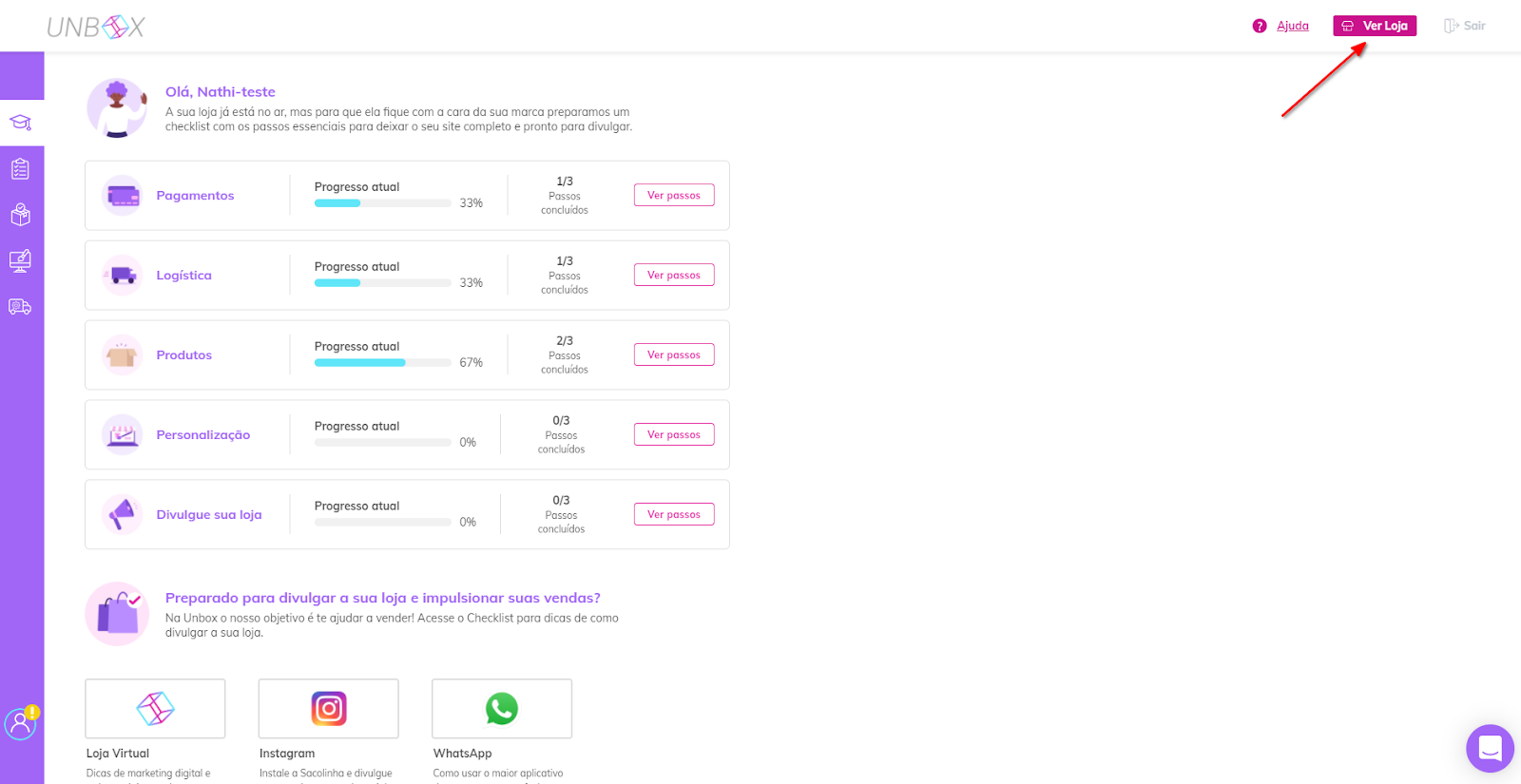Click the WhatsApp label text
The height and width of the screenshot is (784, 1521).
coord(463,754)
